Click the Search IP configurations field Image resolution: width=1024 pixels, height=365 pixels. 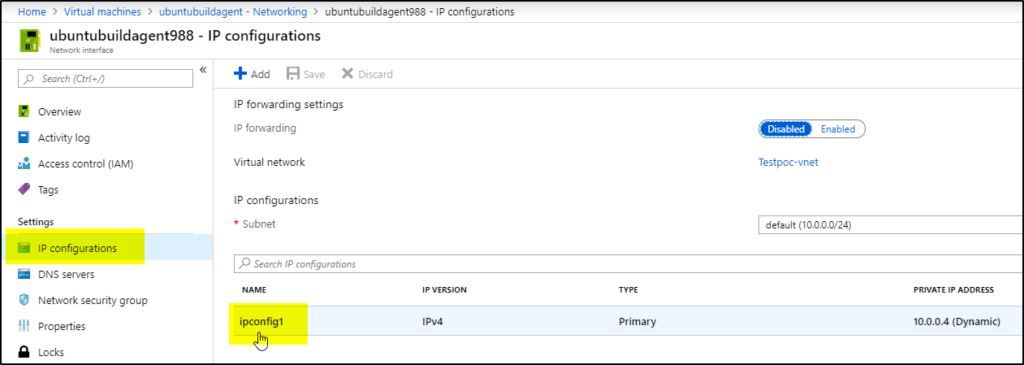tap(629, 264)
